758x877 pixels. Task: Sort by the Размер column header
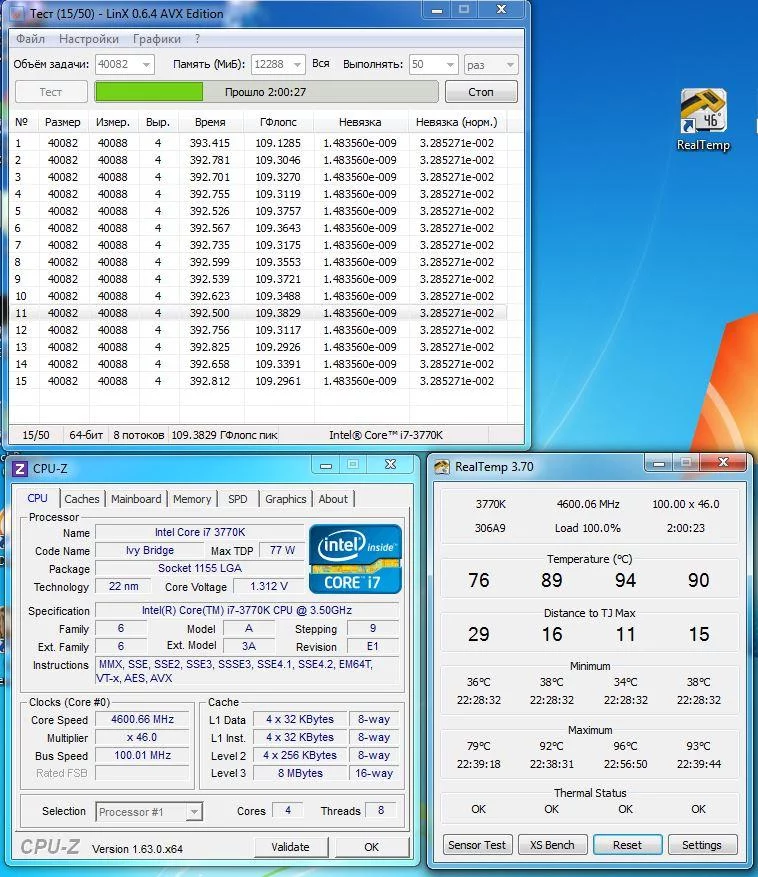tap(63, 122)
